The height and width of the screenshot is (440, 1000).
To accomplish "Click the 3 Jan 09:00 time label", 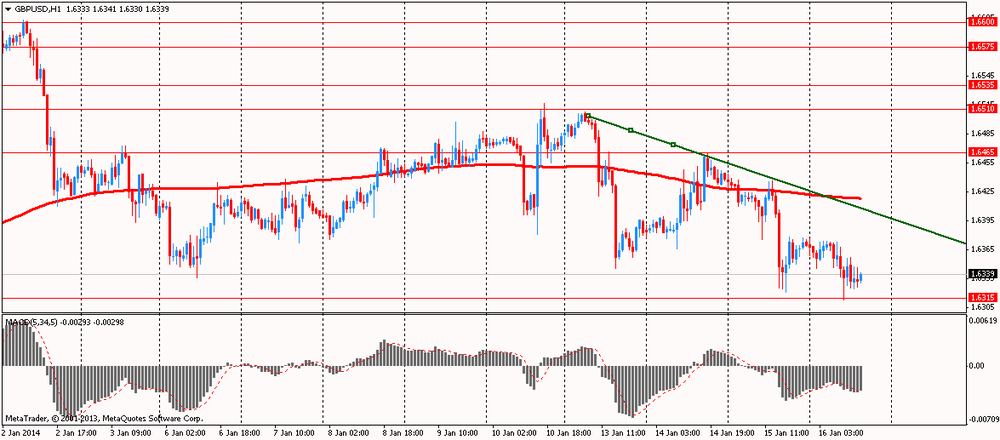I will (x=130, y=432).
